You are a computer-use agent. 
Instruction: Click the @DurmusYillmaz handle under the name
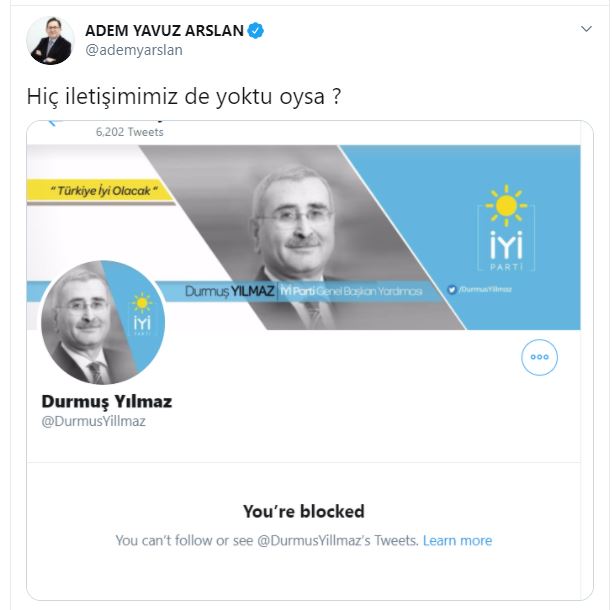coord(93,422)
